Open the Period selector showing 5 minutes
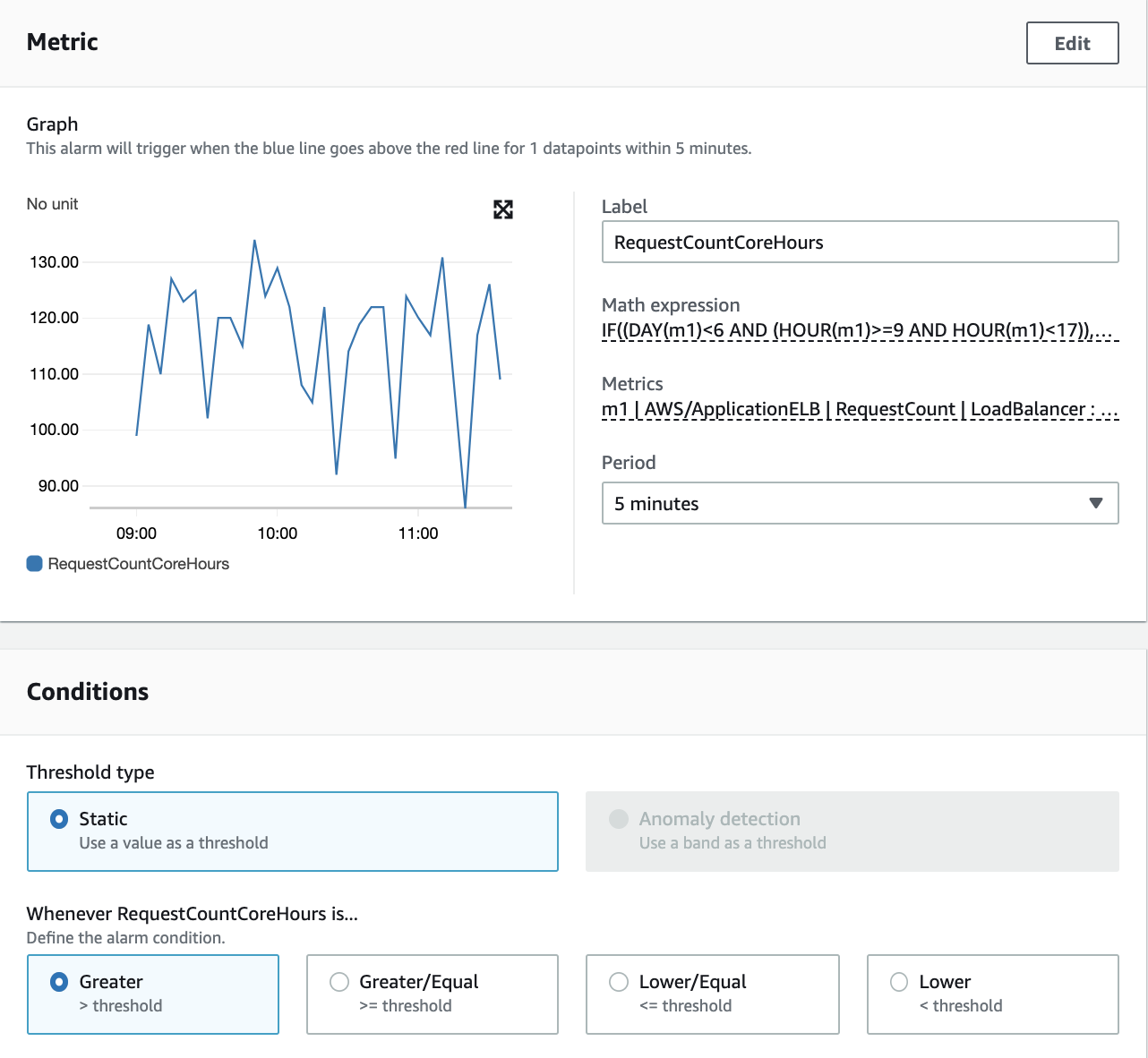The image size is (1148, 1058). pos(860,503)
